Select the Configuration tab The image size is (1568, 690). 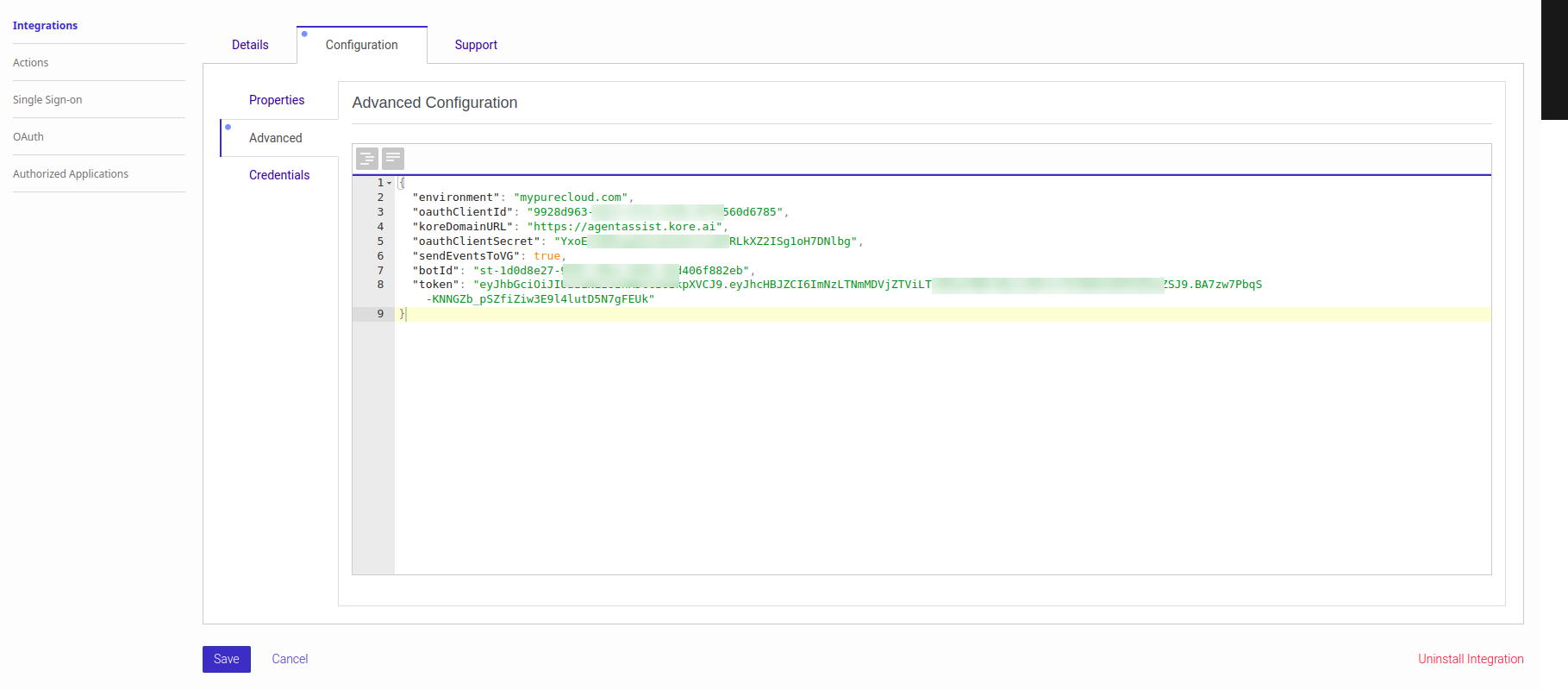[361, 45]
